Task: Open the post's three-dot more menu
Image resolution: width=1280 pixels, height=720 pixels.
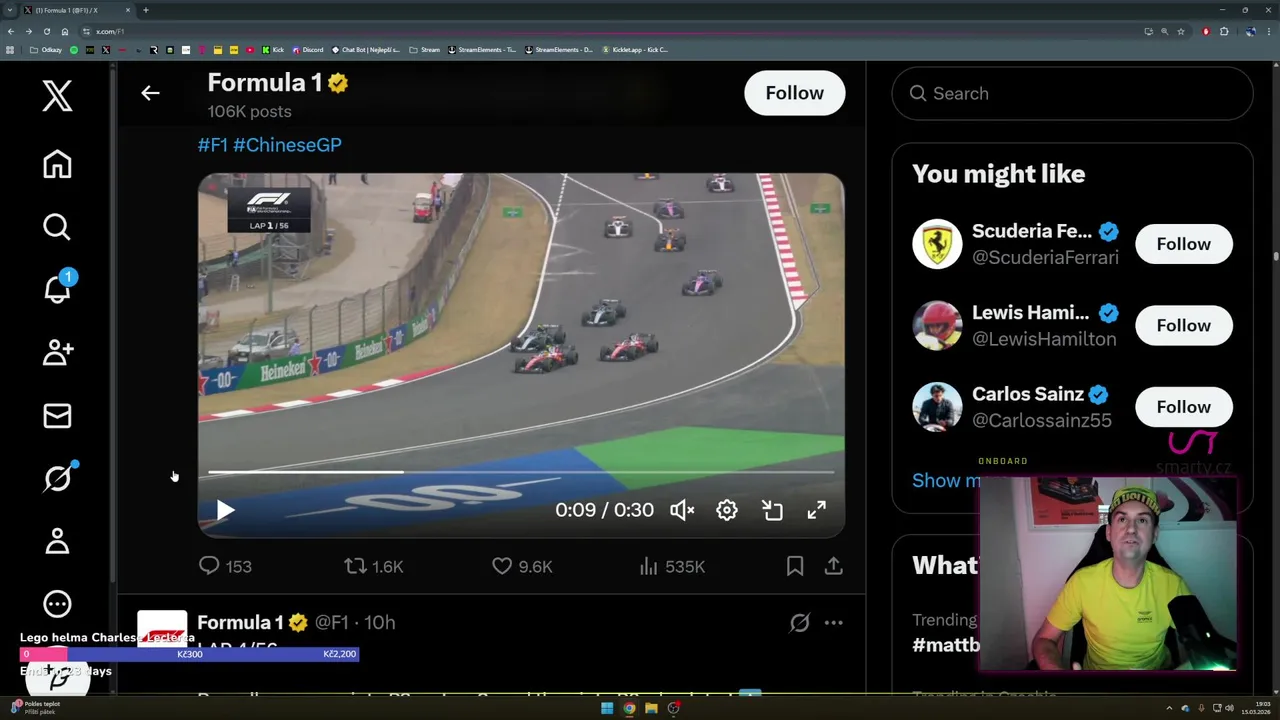Action: click(x=833, y=622)
